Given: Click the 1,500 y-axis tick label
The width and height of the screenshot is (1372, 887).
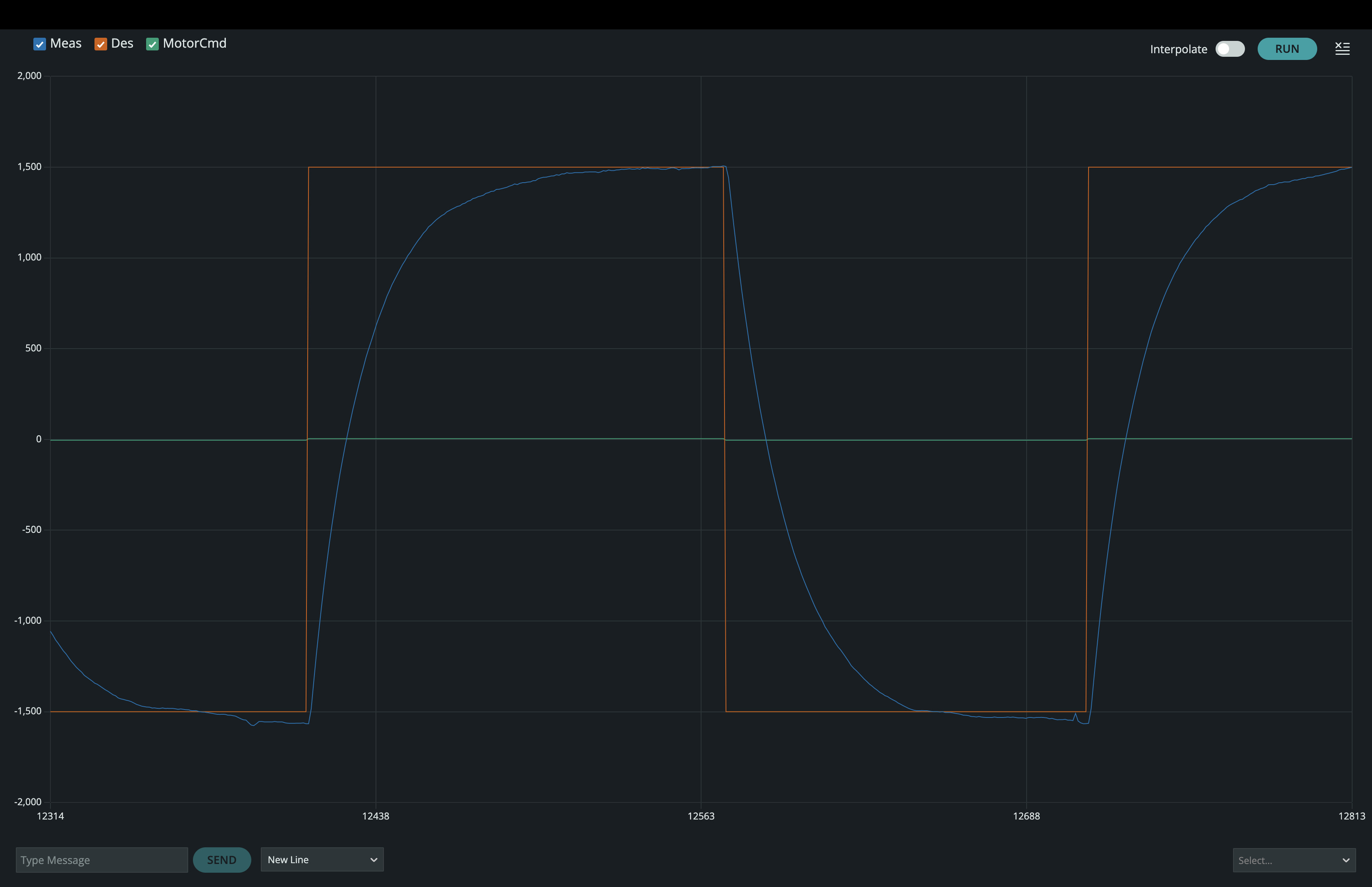Looking at the screenshot, I should point(29,166).
